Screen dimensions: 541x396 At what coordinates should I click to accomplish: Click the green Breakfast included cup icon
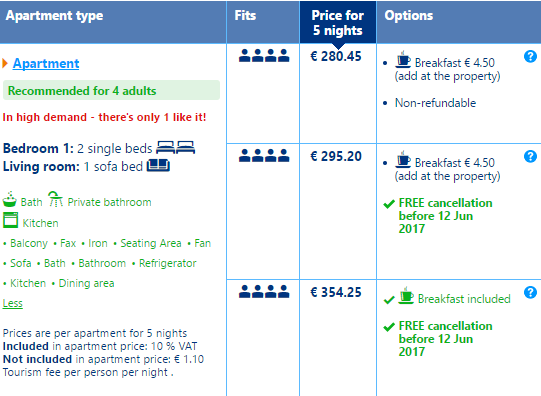(406, 296)
